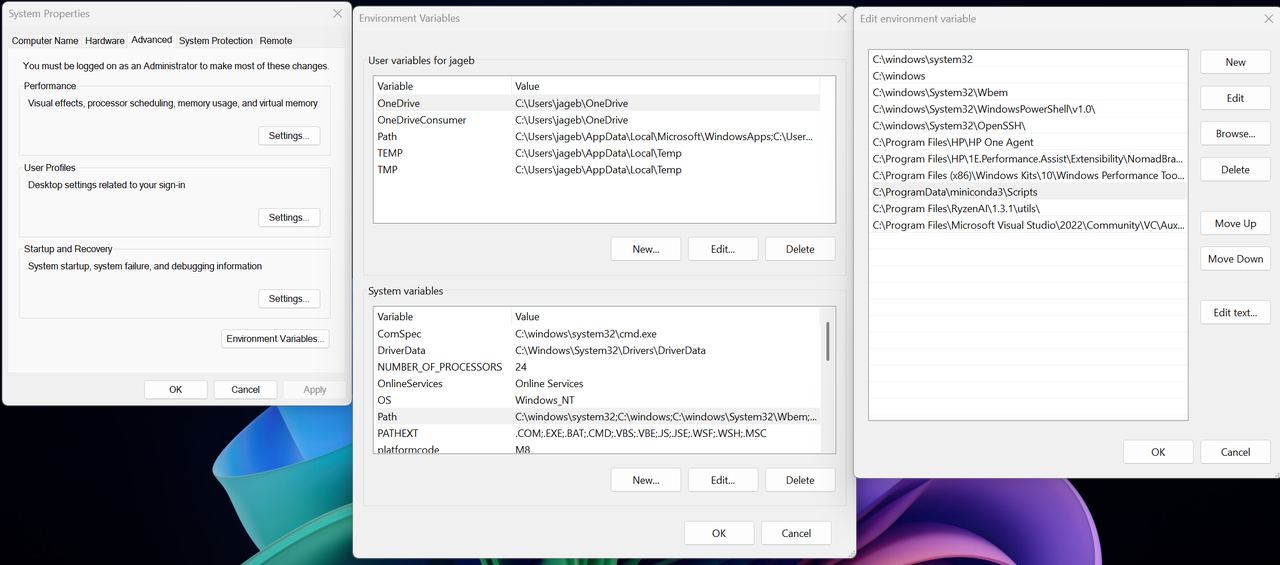
Task: Click Move Down button
Action: point(1235,259)
